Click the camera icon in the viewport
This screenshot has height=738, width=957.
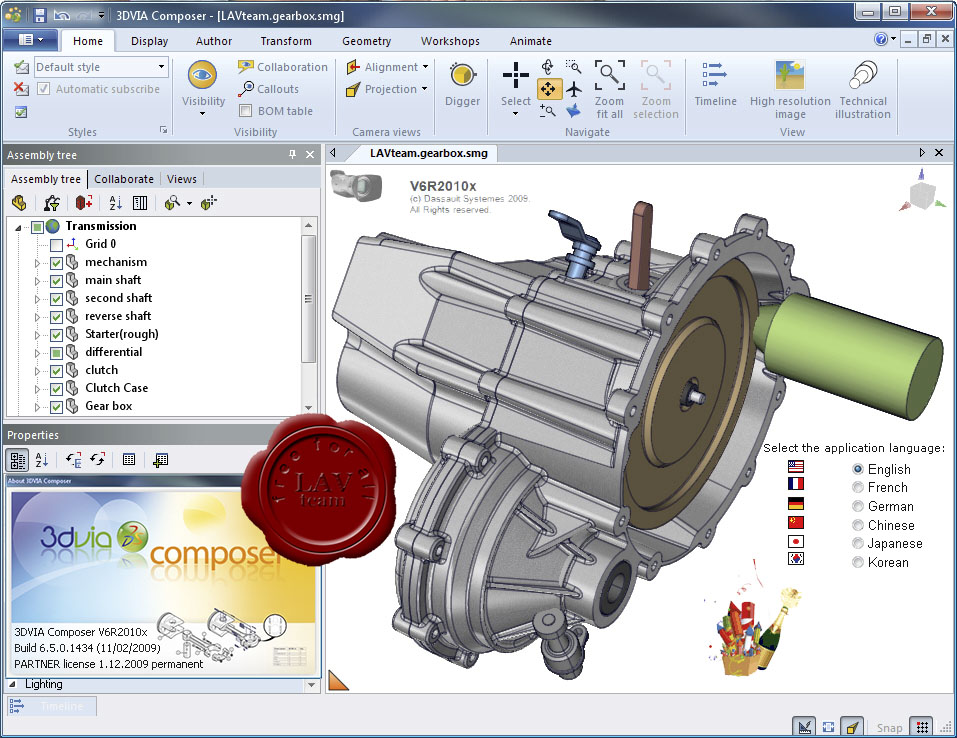click(x=356, y=186)
